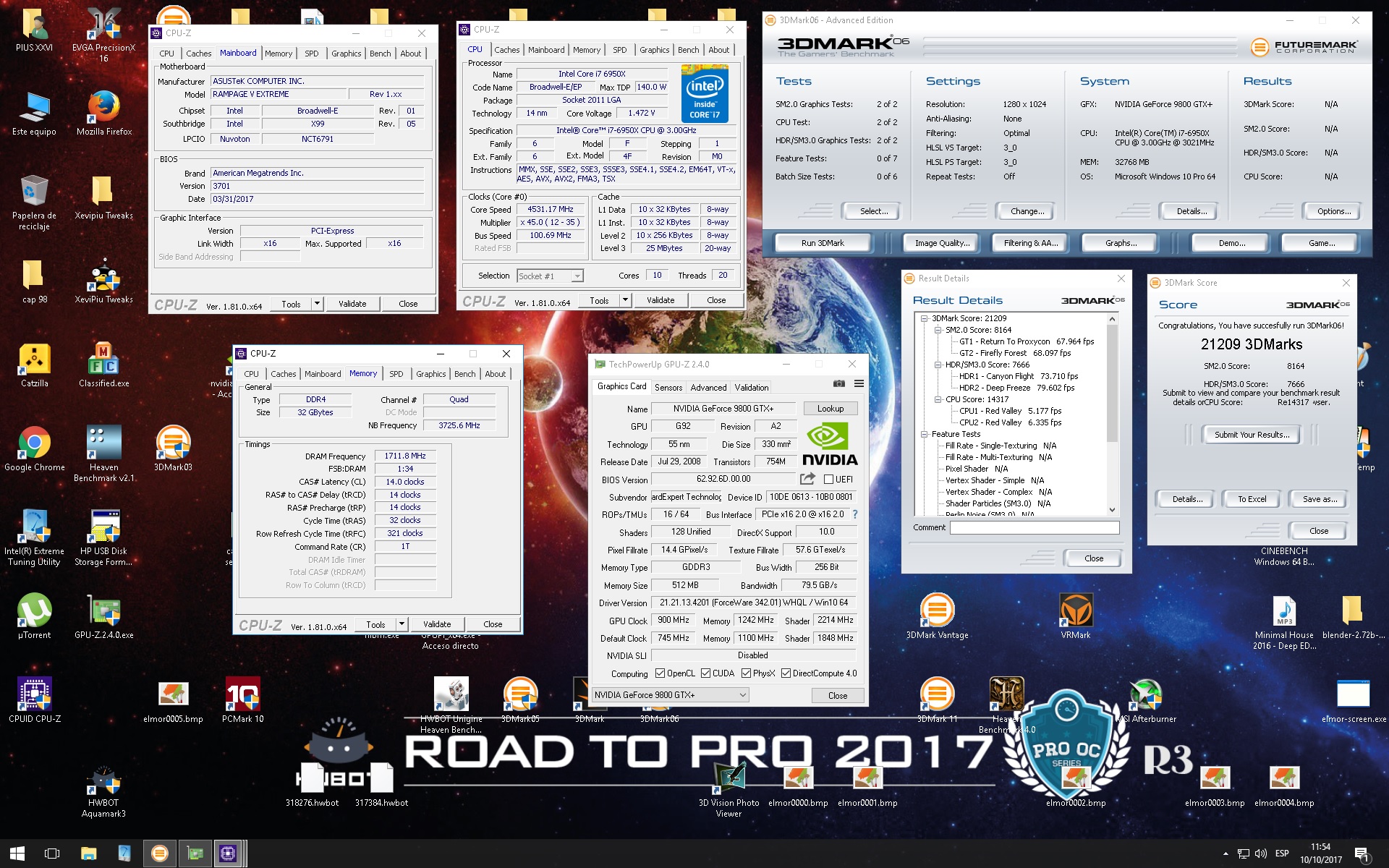
Task: Open Heaven Benchmark v2.1 shortcut
Action: click(x=104, y=454)
